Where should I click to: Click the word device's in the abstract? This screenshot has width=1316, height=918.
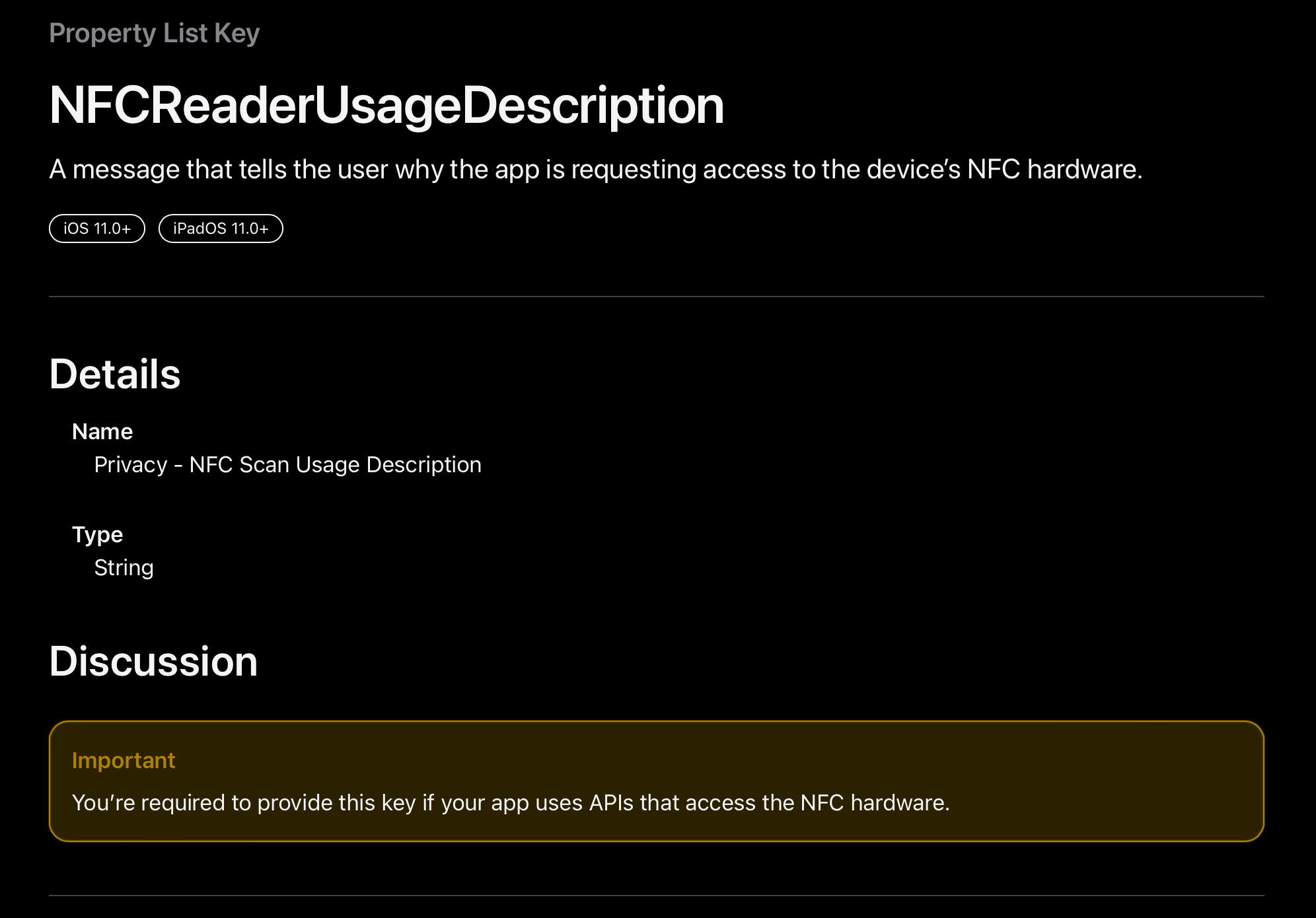[914, 170]
